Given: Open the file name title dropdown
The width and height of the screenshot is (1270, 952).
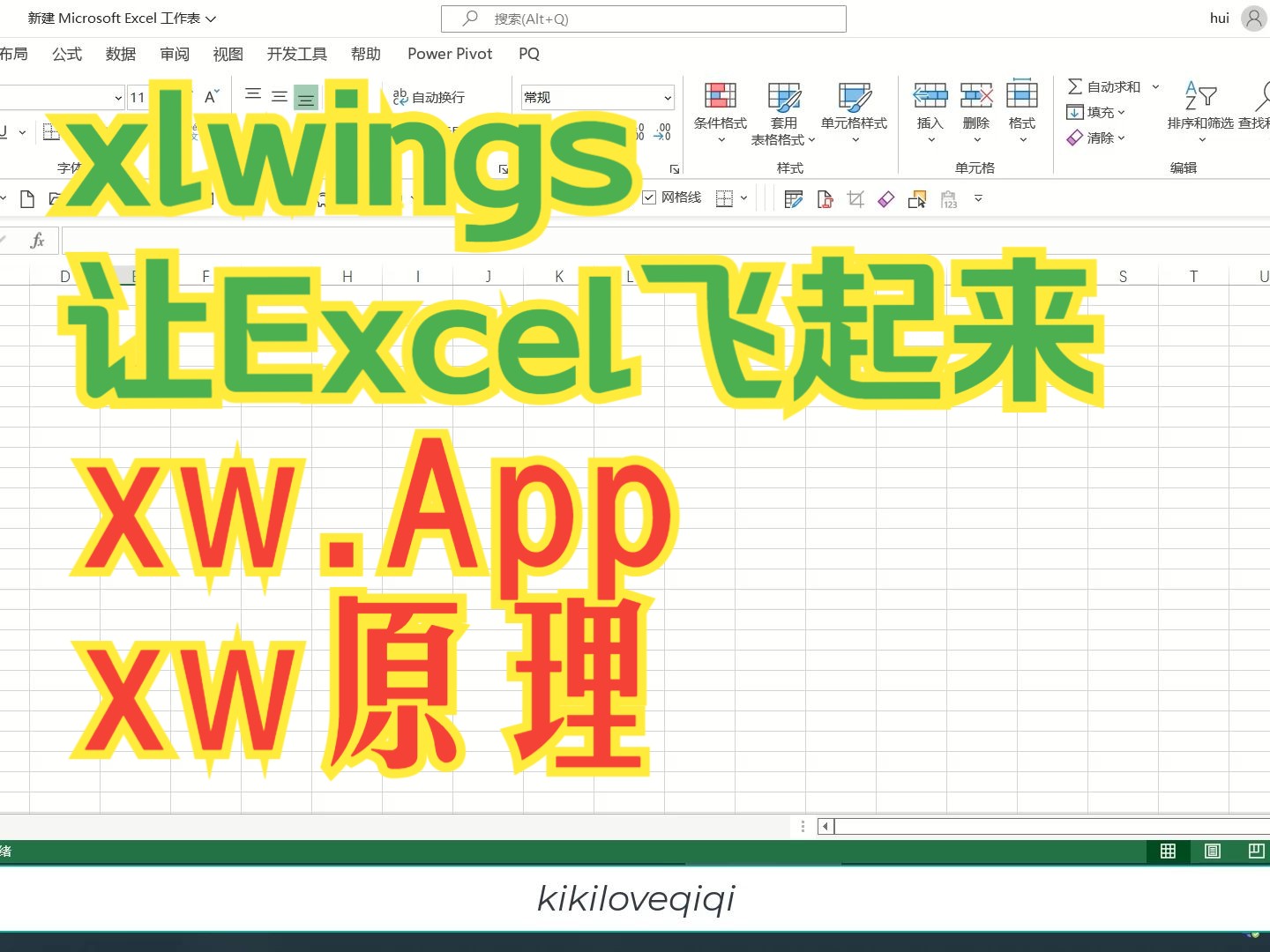Looking at the screenshot, I should 211,19.
